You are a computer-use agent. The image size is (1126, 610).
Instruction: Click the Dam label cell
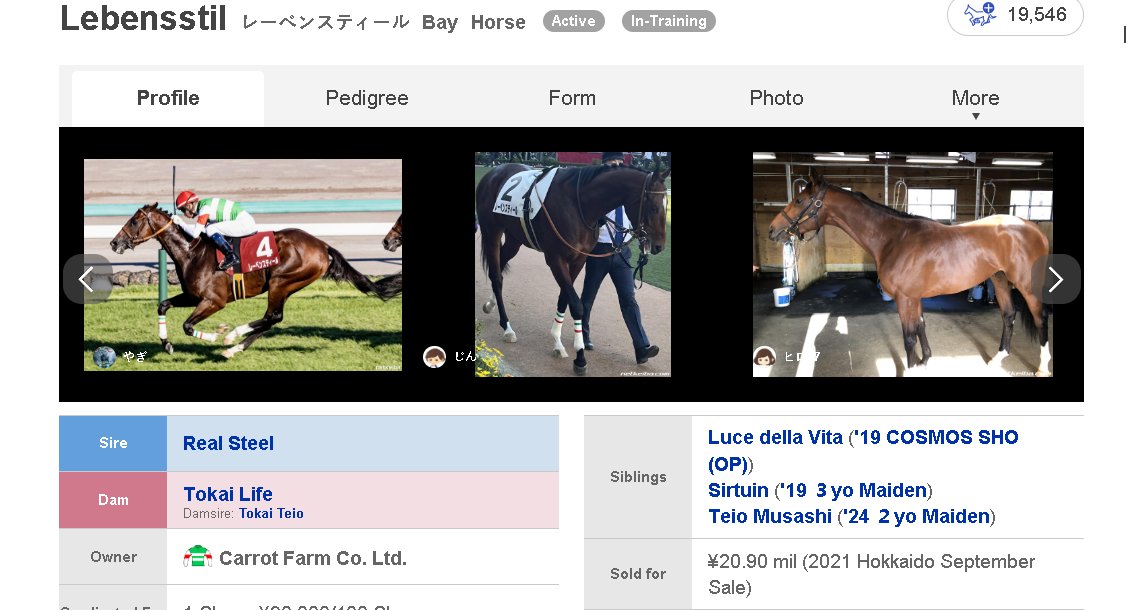click(x=113, y=500)
